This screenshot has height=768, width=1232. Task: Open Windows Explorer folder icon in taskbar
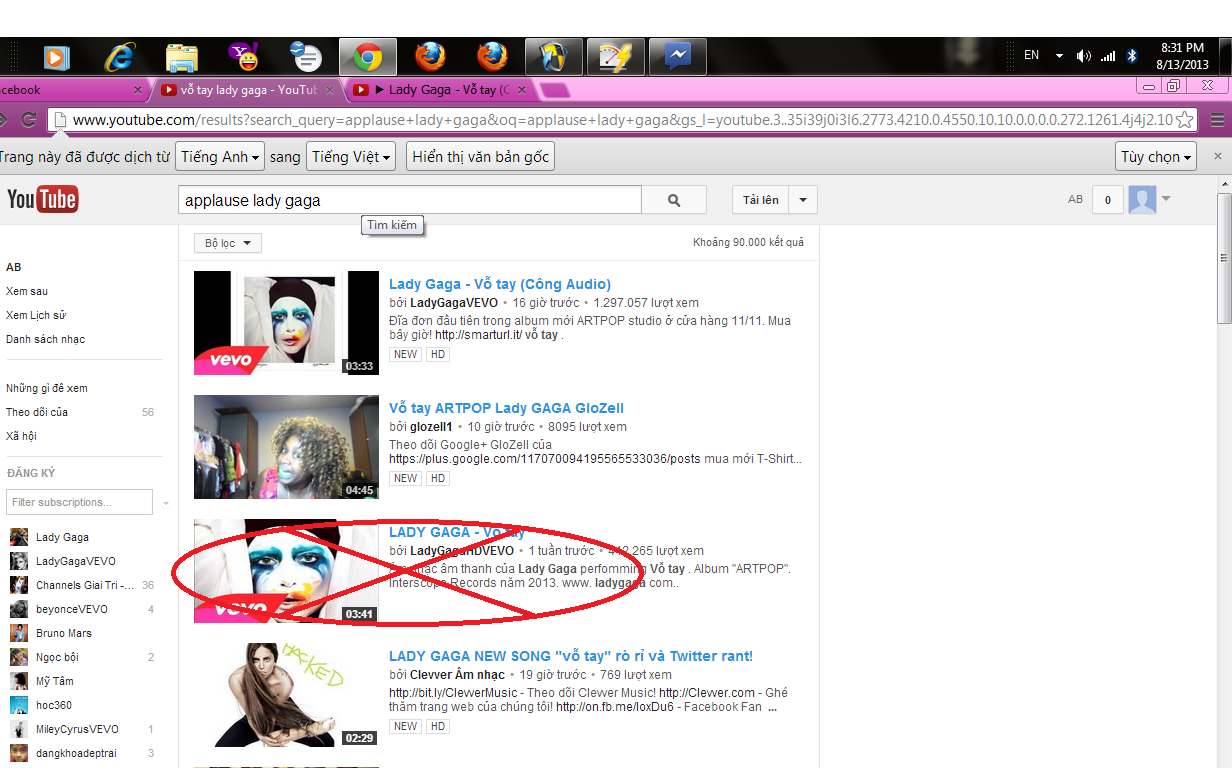pyautogui.click(x=181, y=57)
